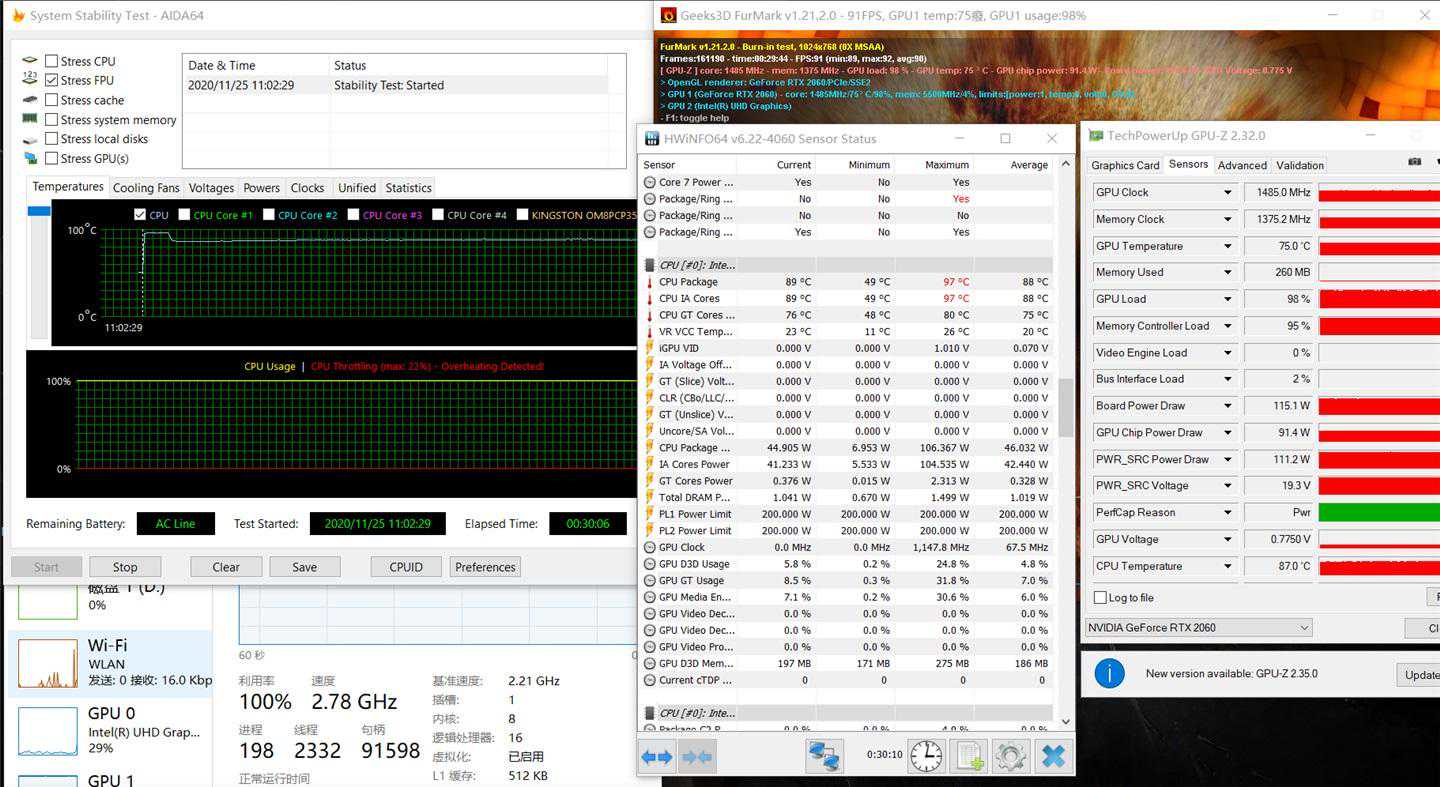1440x787 pixels.
Task: Switch to the Cooling Fans tab
Action: [146, 188]
